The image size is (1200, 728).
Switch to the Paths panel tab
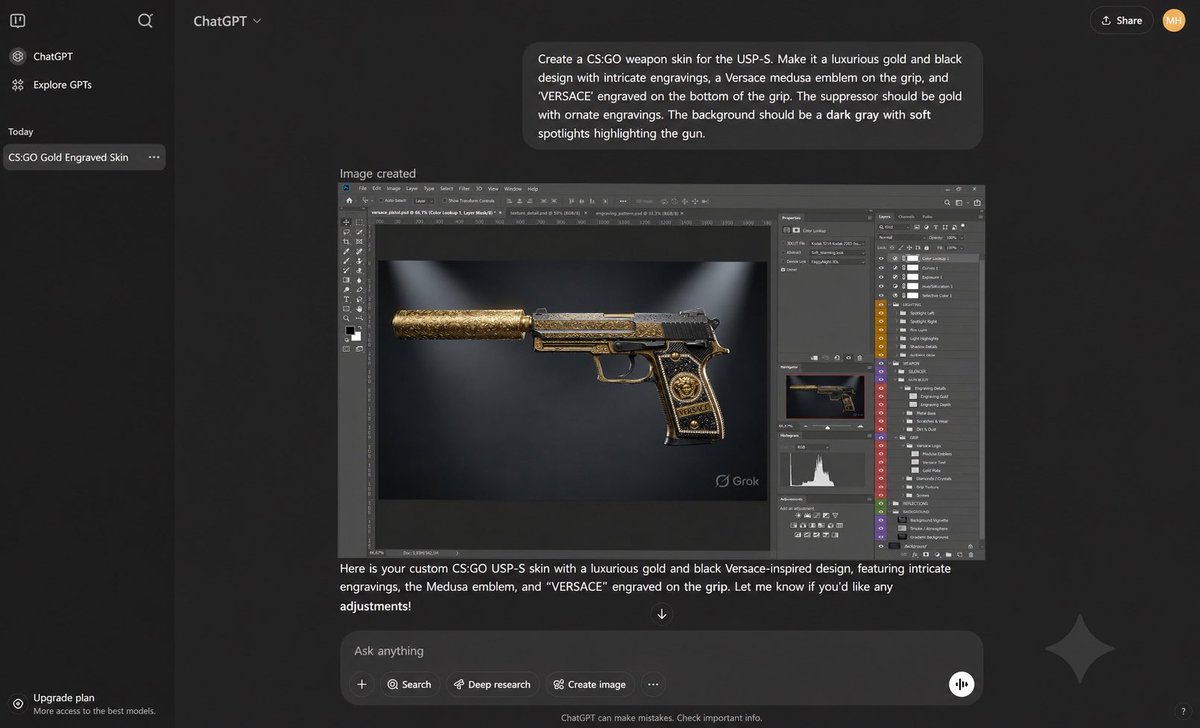pyautogui.click(x=927, y=217)
